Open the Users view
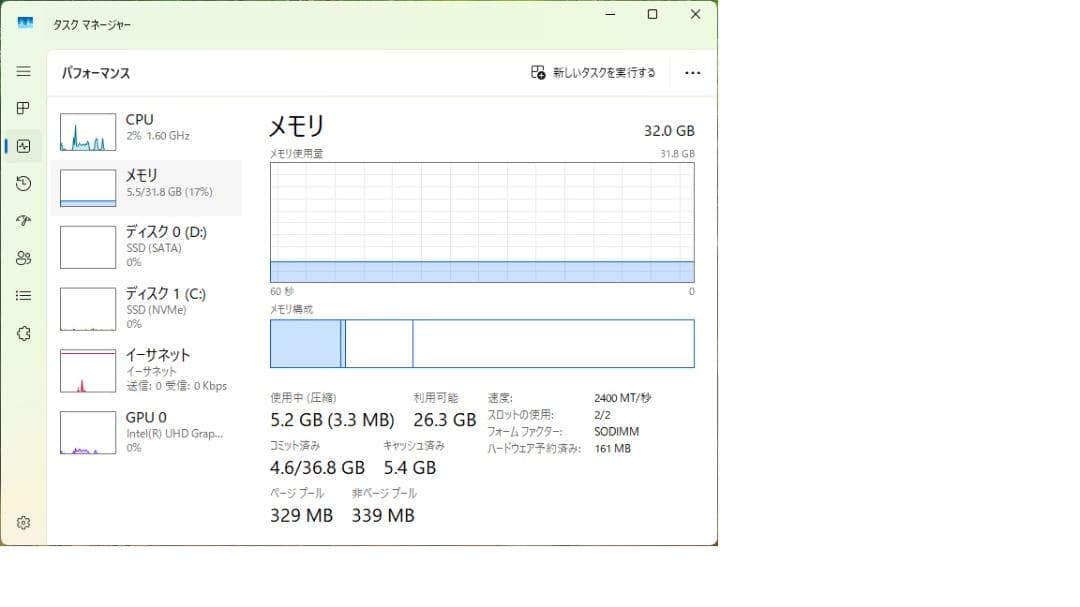 (x=23, y=258)
